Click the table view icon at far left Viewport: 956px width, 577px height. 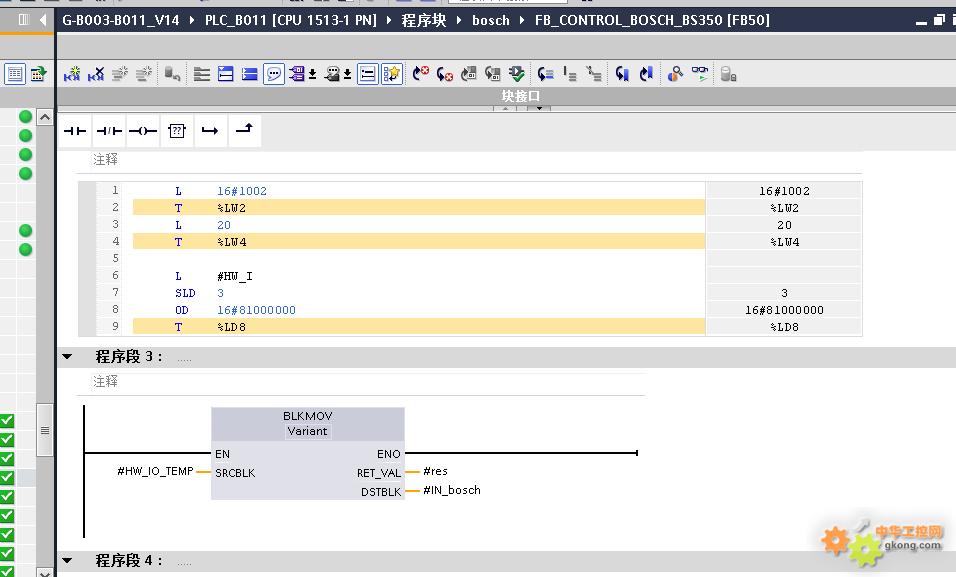pos(15,74)
